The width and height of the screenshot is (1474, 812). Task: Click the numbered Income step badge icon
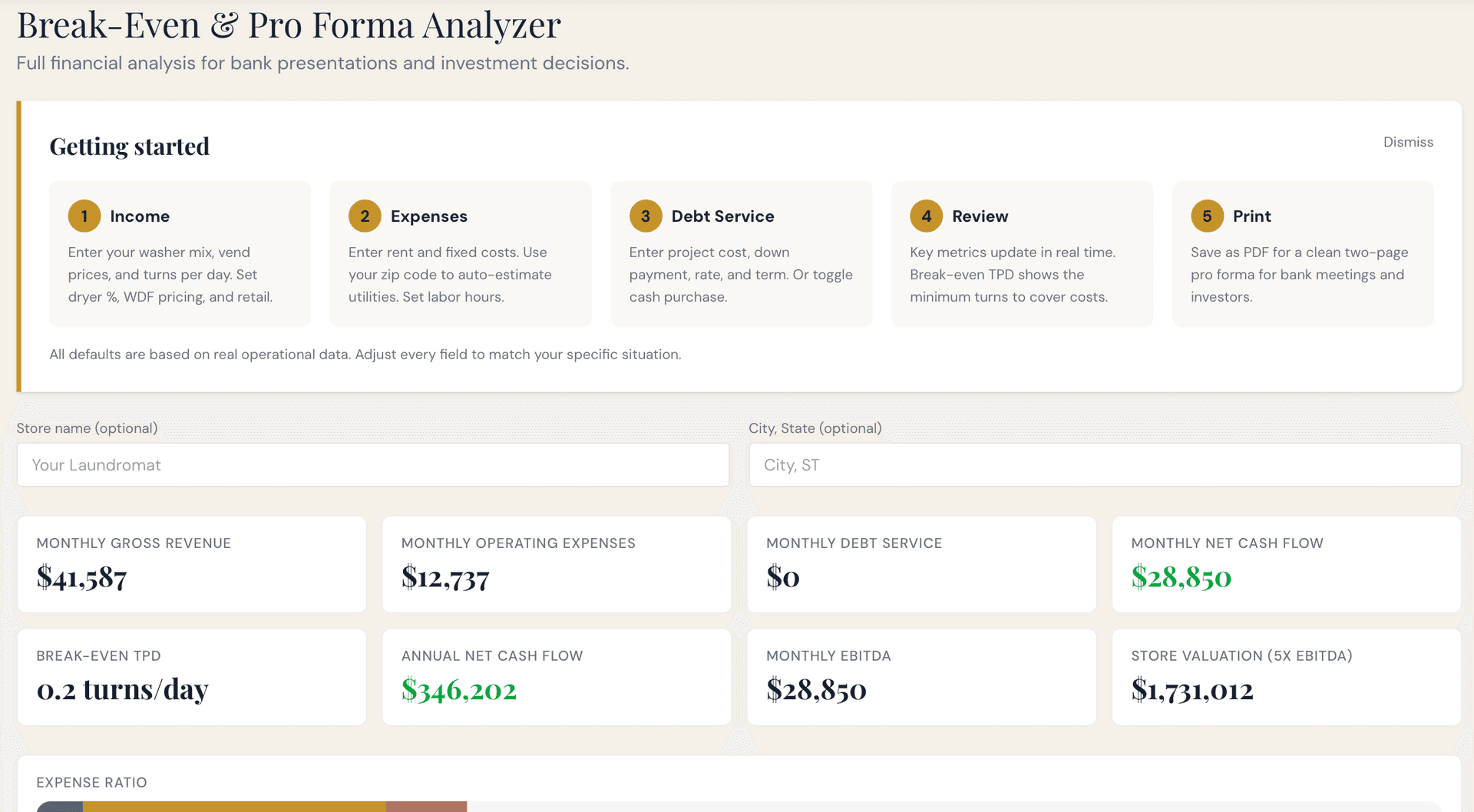pos(84,216)
